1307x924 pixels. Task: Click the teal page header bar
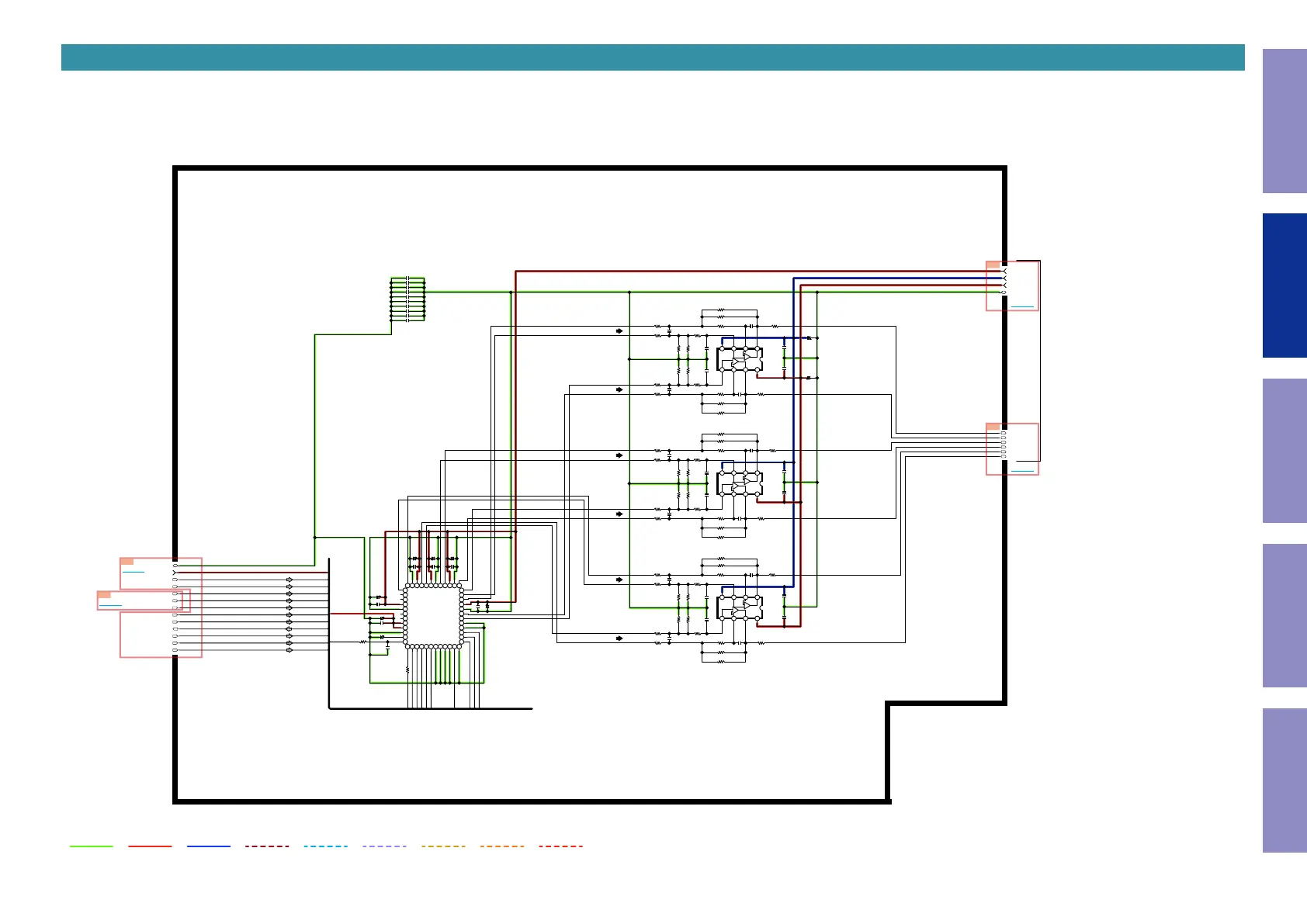653,57
